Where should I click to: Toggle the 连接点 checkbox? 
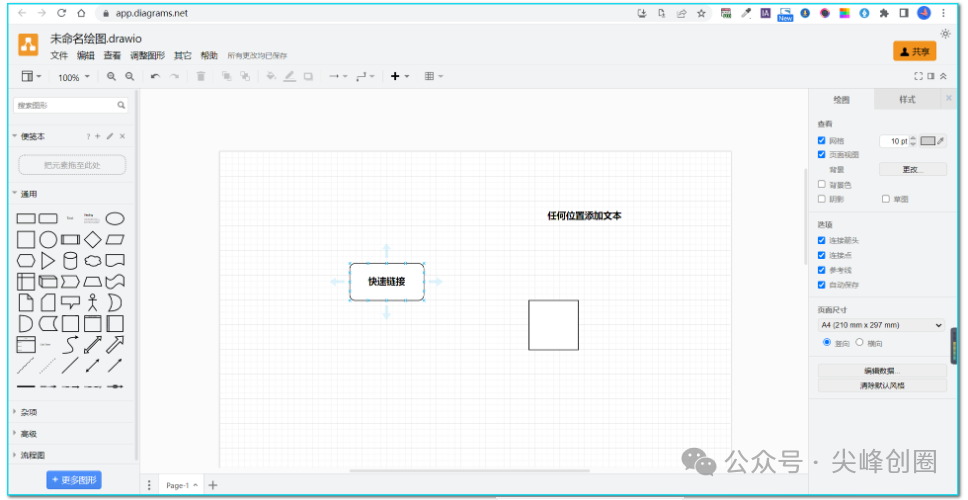click(822, 255)
